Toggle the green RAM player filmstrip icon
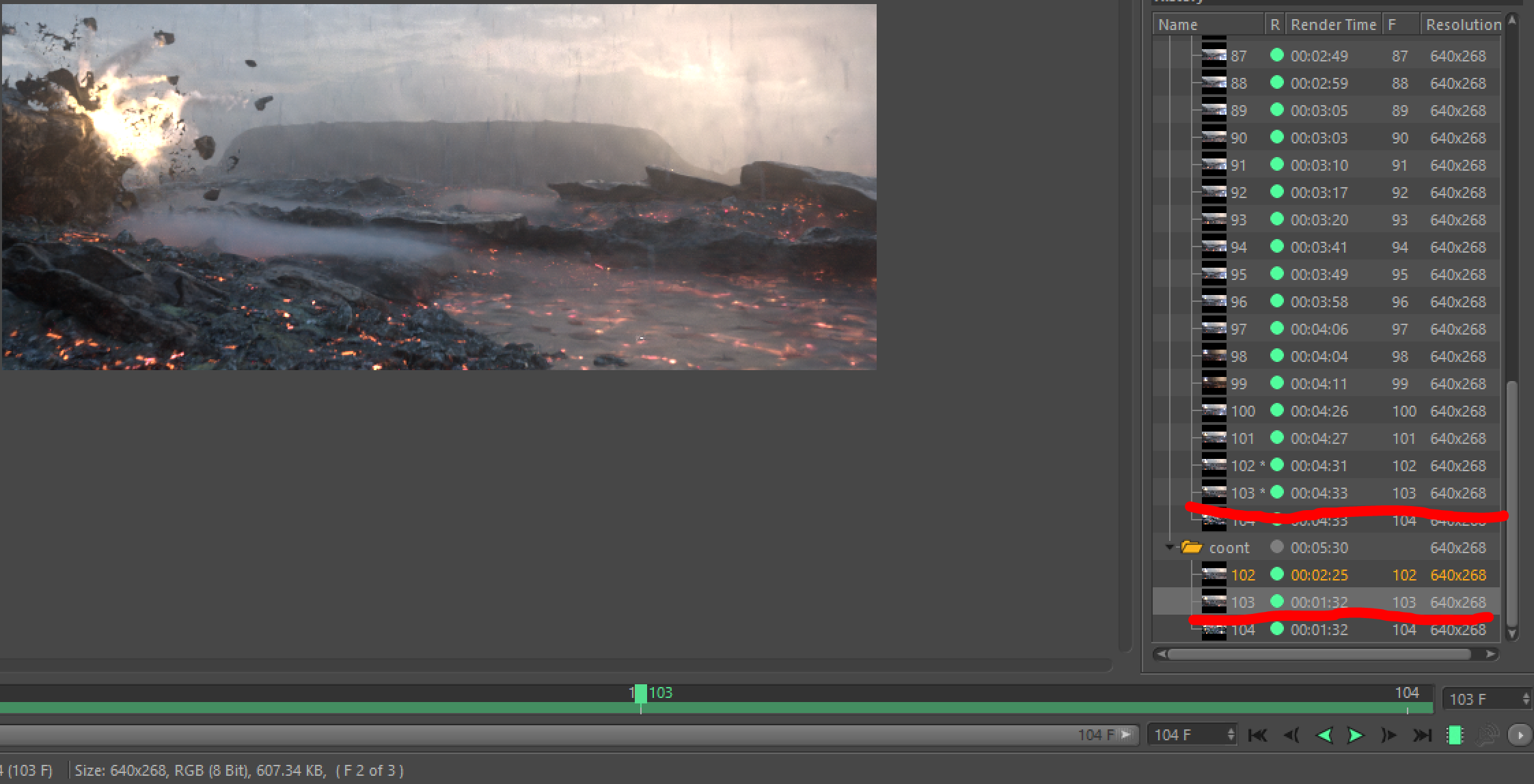The height and width of the screenshot is (784, 1534). [1455, 736]
